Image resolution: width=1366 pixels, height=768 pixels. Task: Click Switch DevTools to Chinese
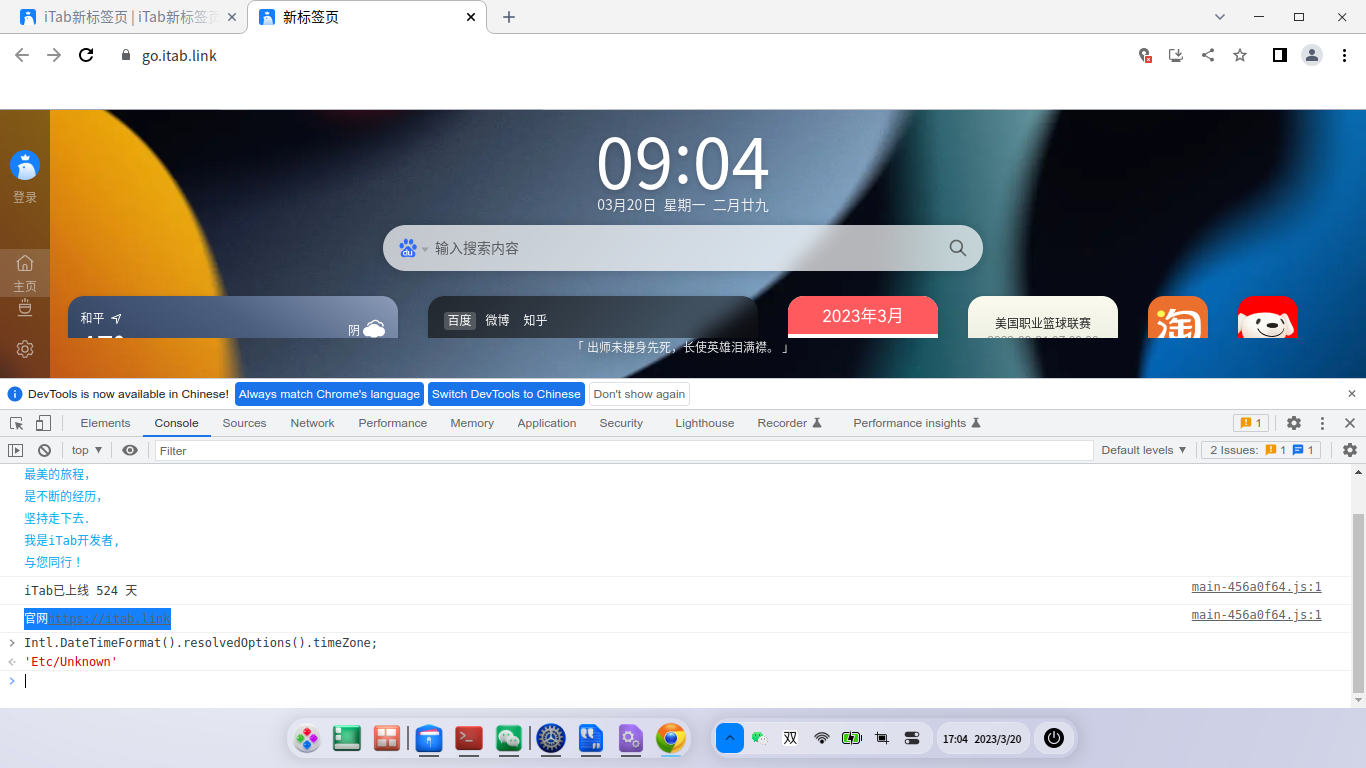tap(506, 394)
